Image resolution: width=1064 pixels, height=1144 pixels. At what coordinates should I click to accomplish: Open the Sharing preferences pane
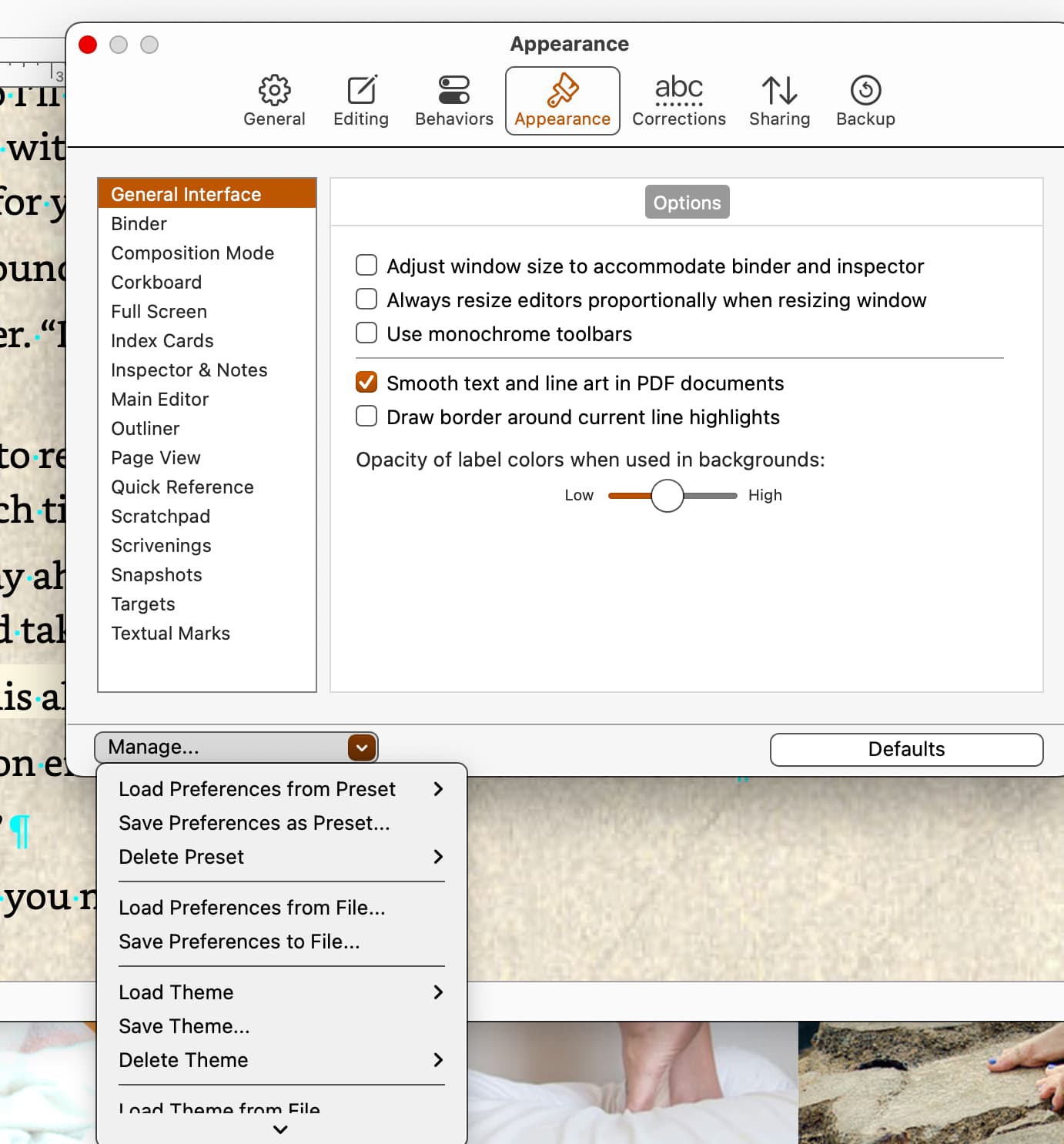coord(779,100)
